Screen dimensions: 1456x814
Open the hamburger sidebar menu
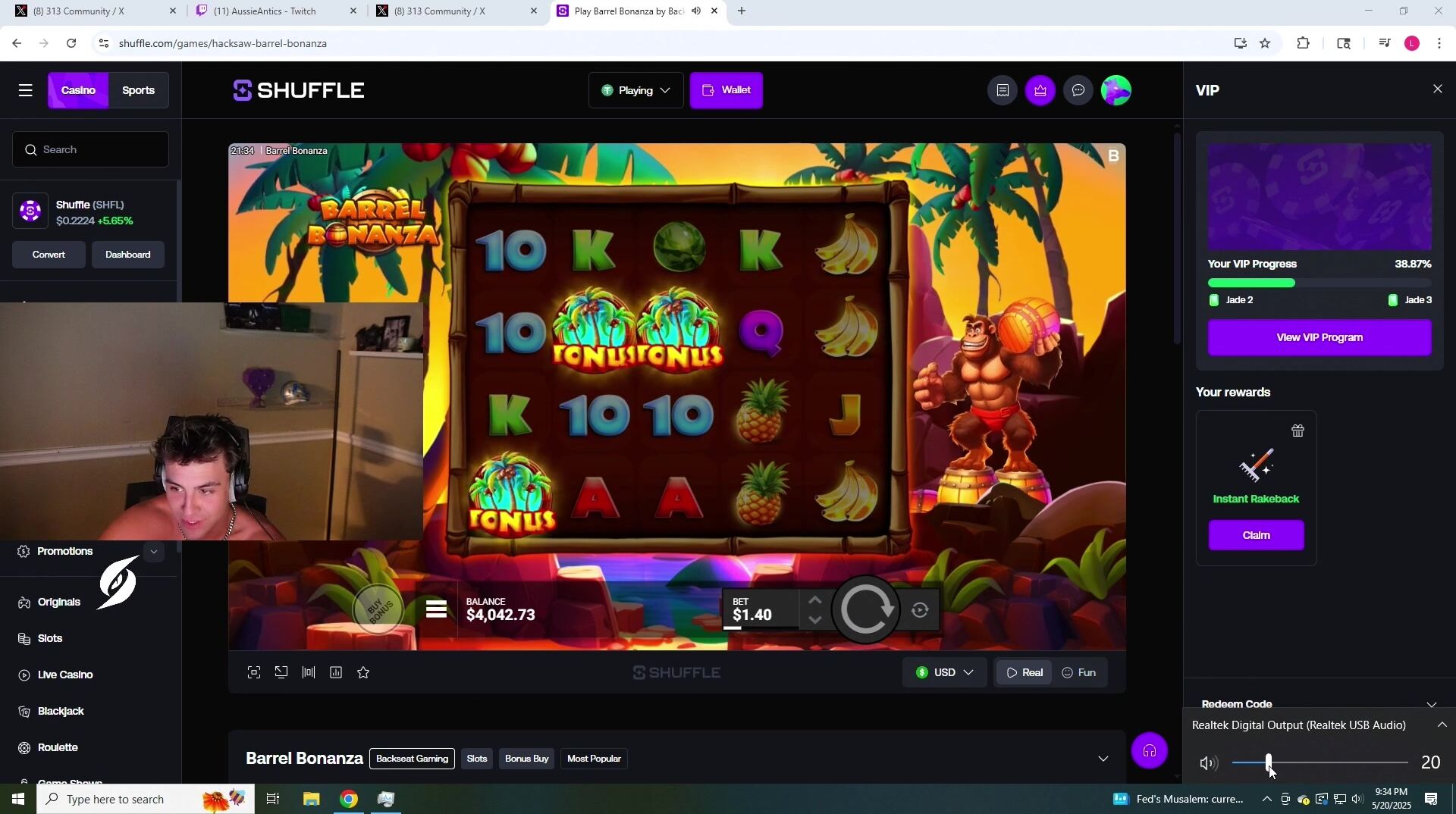click(x=25, y=91)
